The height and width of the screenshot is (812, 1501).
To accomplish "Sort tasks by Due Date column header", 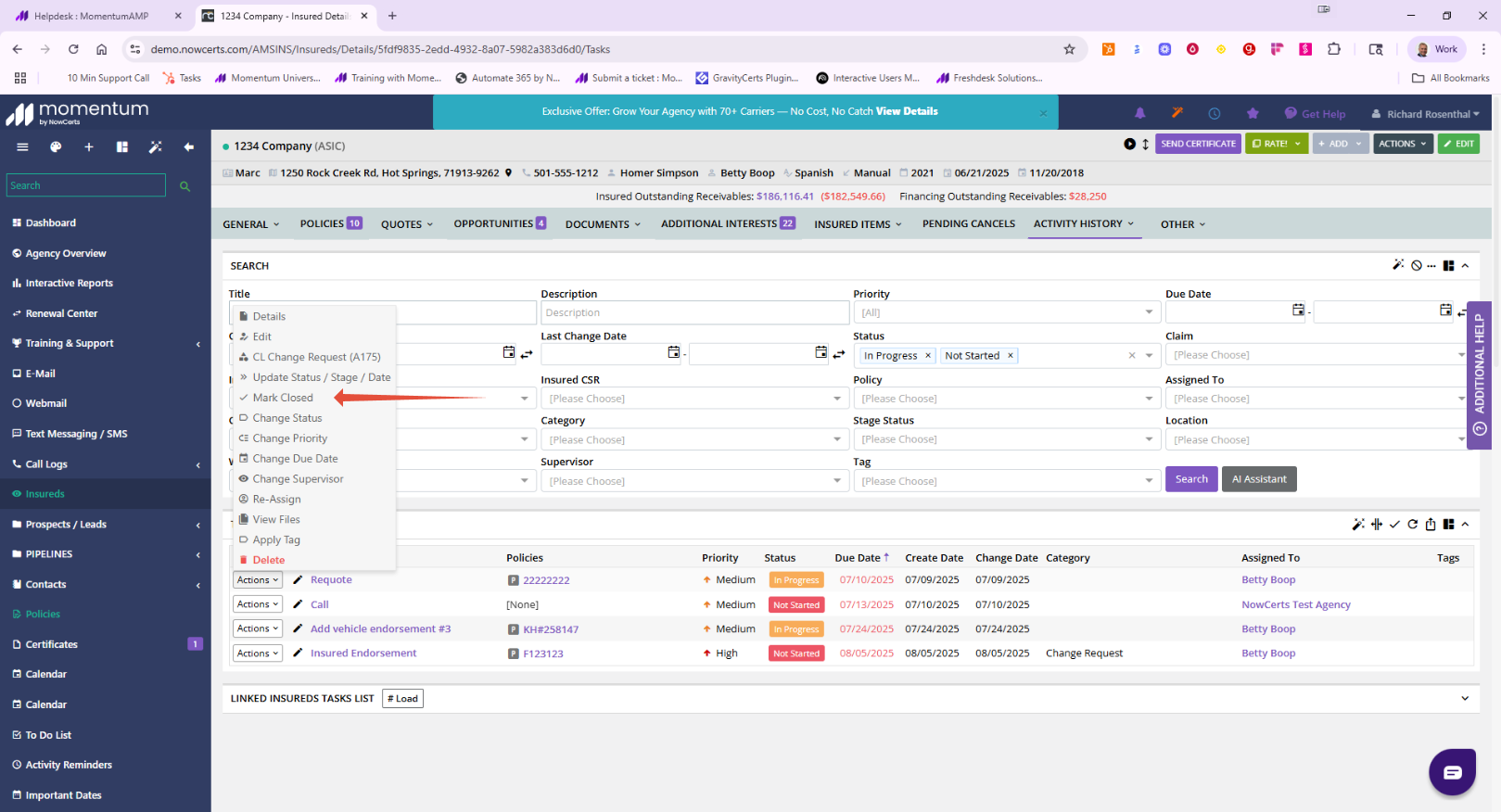I will pos(861,558).
